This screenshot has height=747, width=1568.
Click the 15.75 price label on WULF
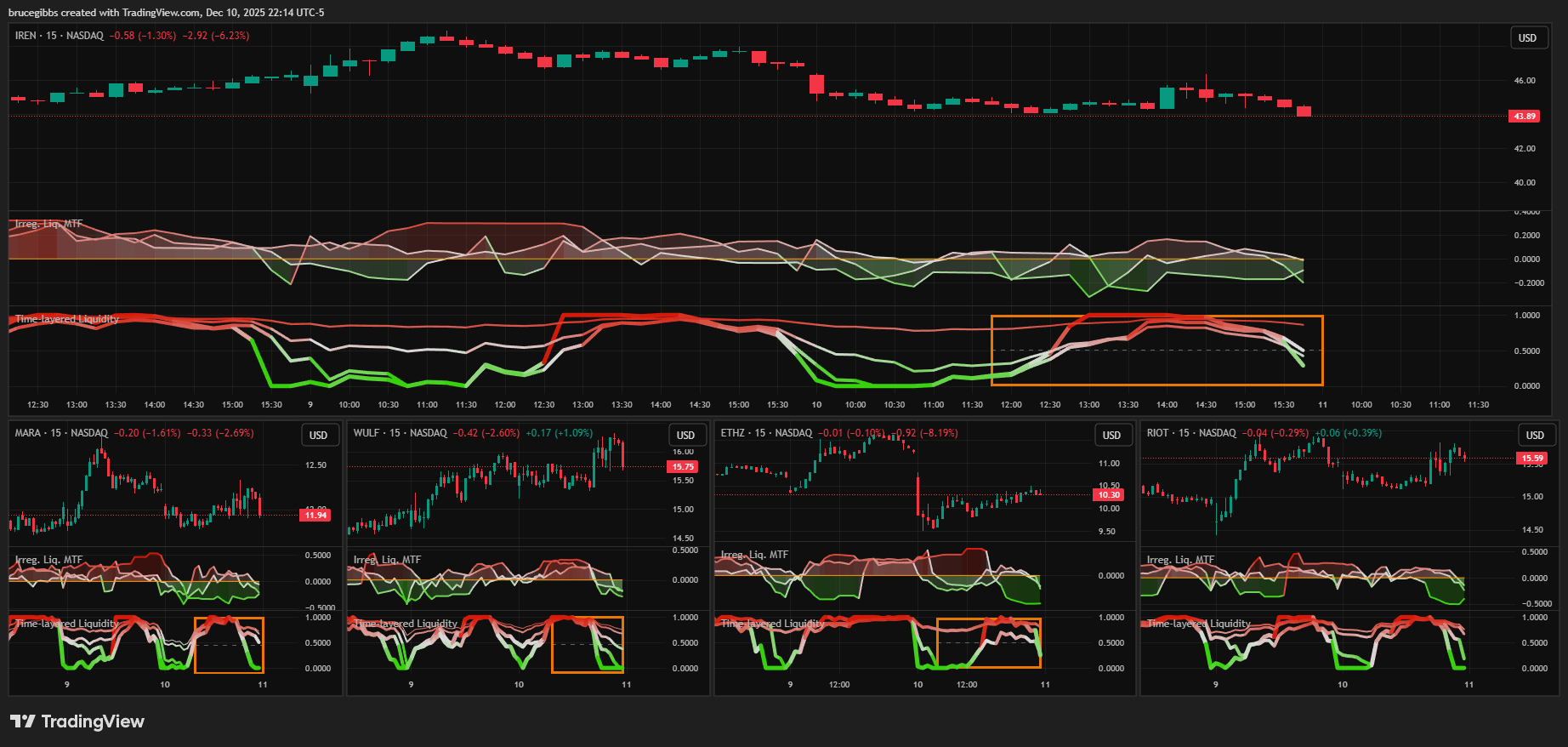(x=683, y=467)
